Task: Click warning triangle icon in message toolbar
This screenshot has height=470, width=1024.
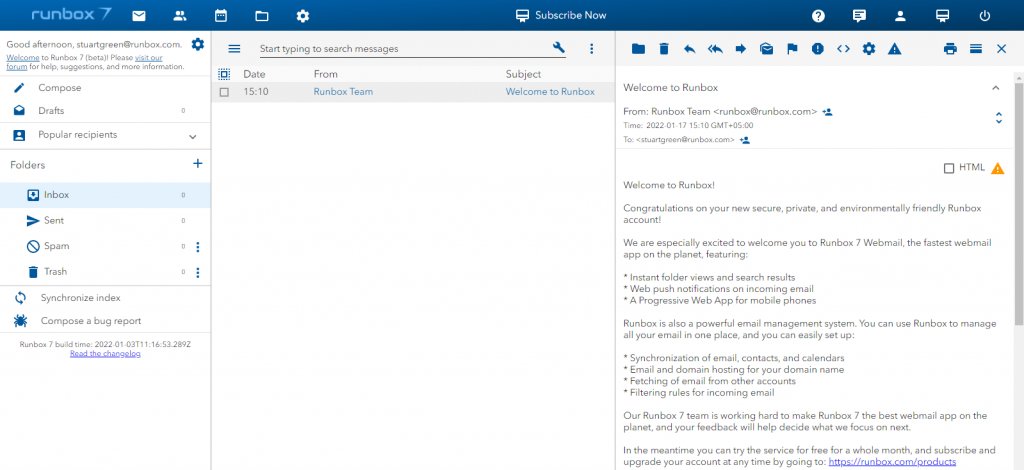Action: pos(895,48)
